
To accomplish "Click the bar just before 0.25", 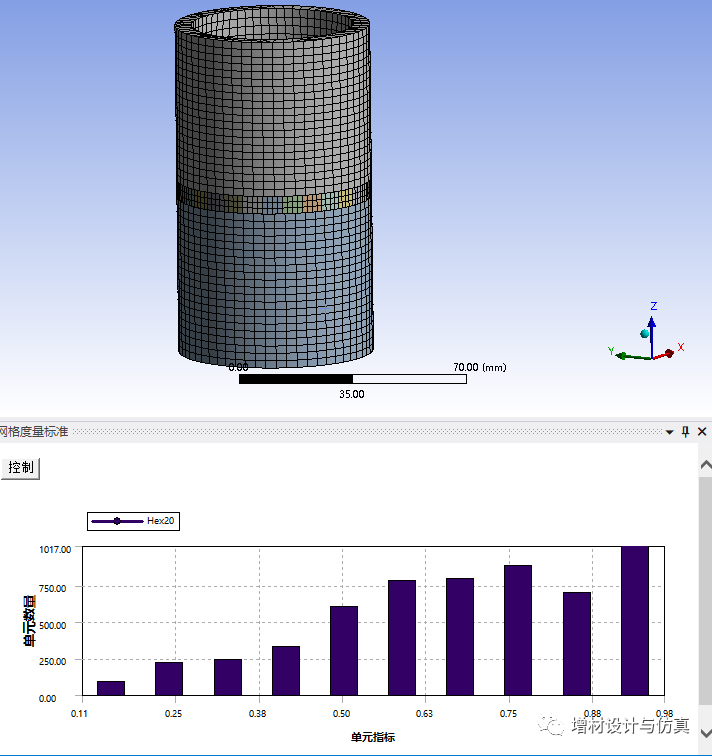I will click(x=169, y=678).
